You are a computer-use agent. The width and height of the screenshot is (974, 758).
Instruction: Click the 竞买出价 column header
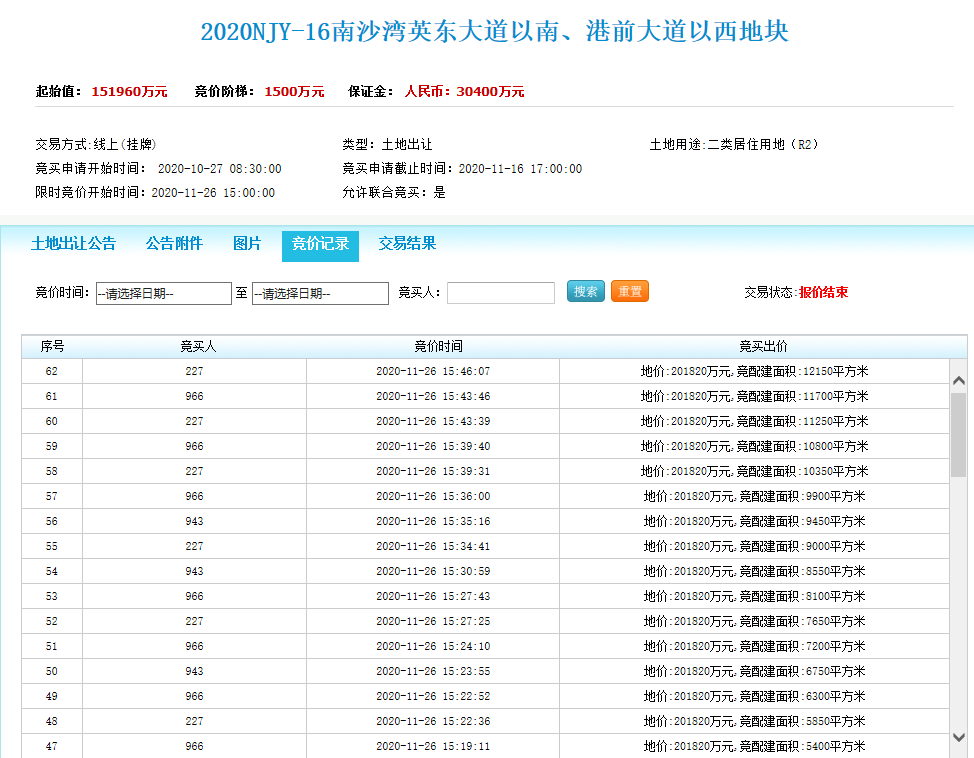[x=762, y=347]
